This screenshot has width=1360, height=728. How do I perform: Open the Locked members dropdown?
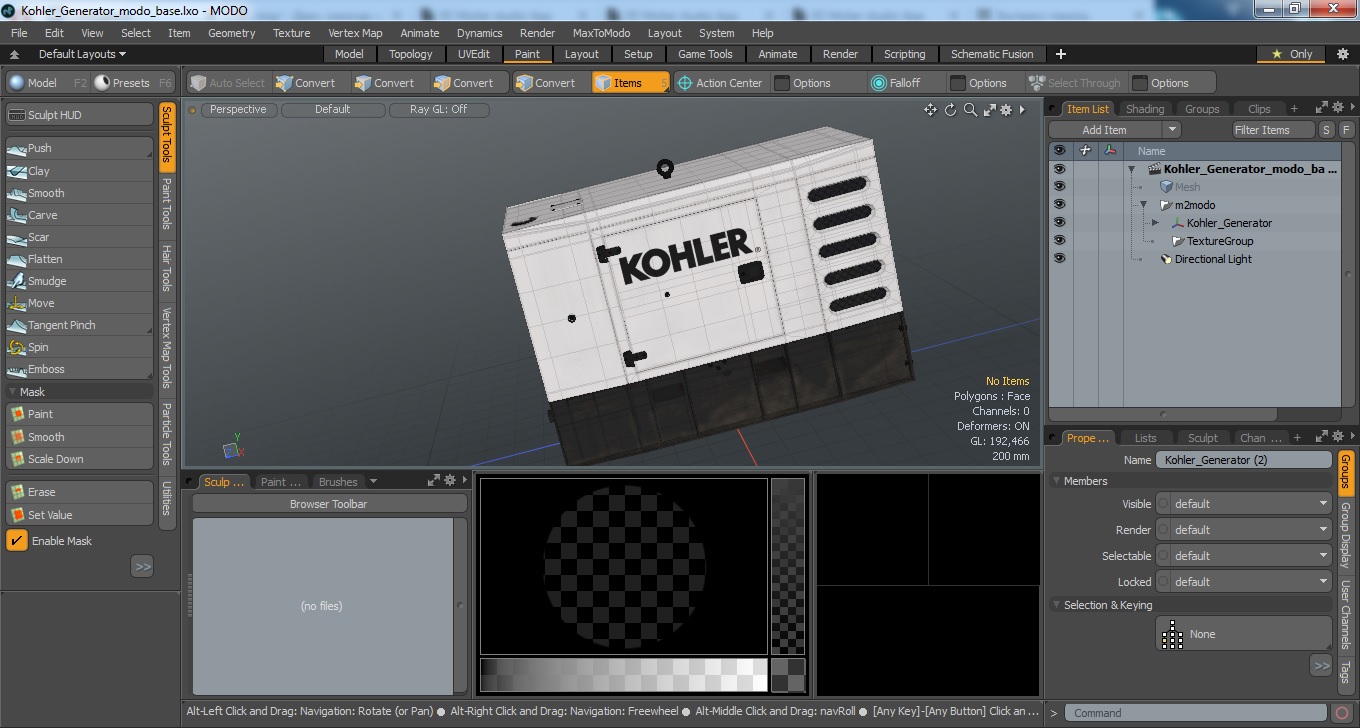(1244, 582)
